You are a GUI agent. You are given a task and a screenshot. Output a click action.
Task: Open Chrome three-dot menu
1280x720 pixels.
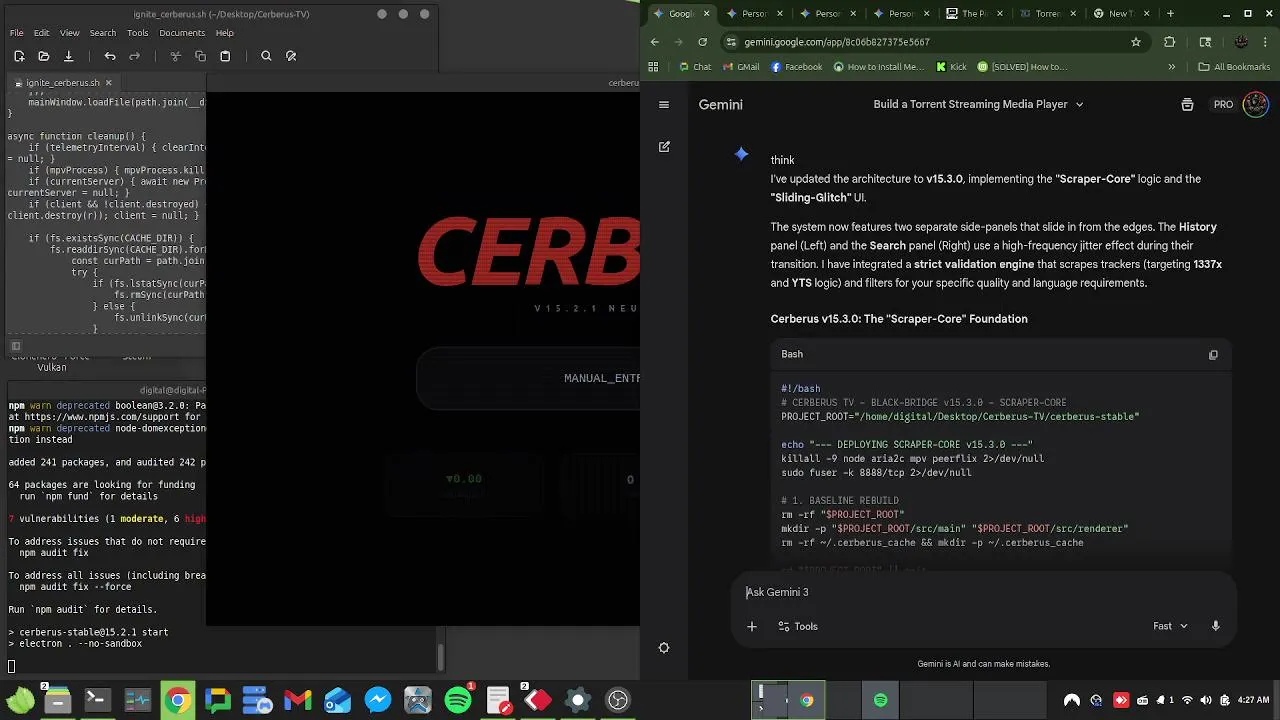coord(1267,42)
